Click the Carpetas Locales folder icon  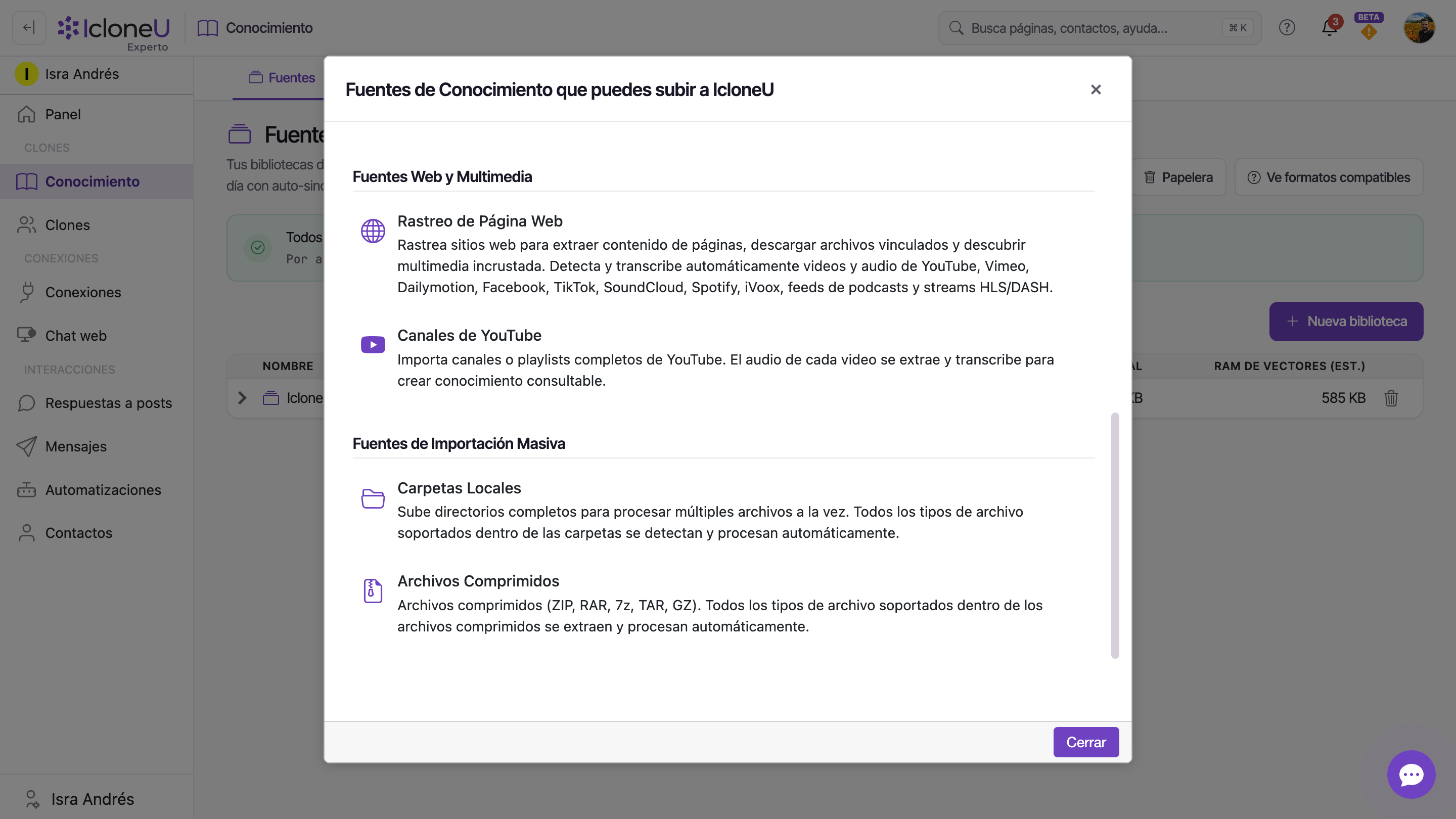pos(373,498)
